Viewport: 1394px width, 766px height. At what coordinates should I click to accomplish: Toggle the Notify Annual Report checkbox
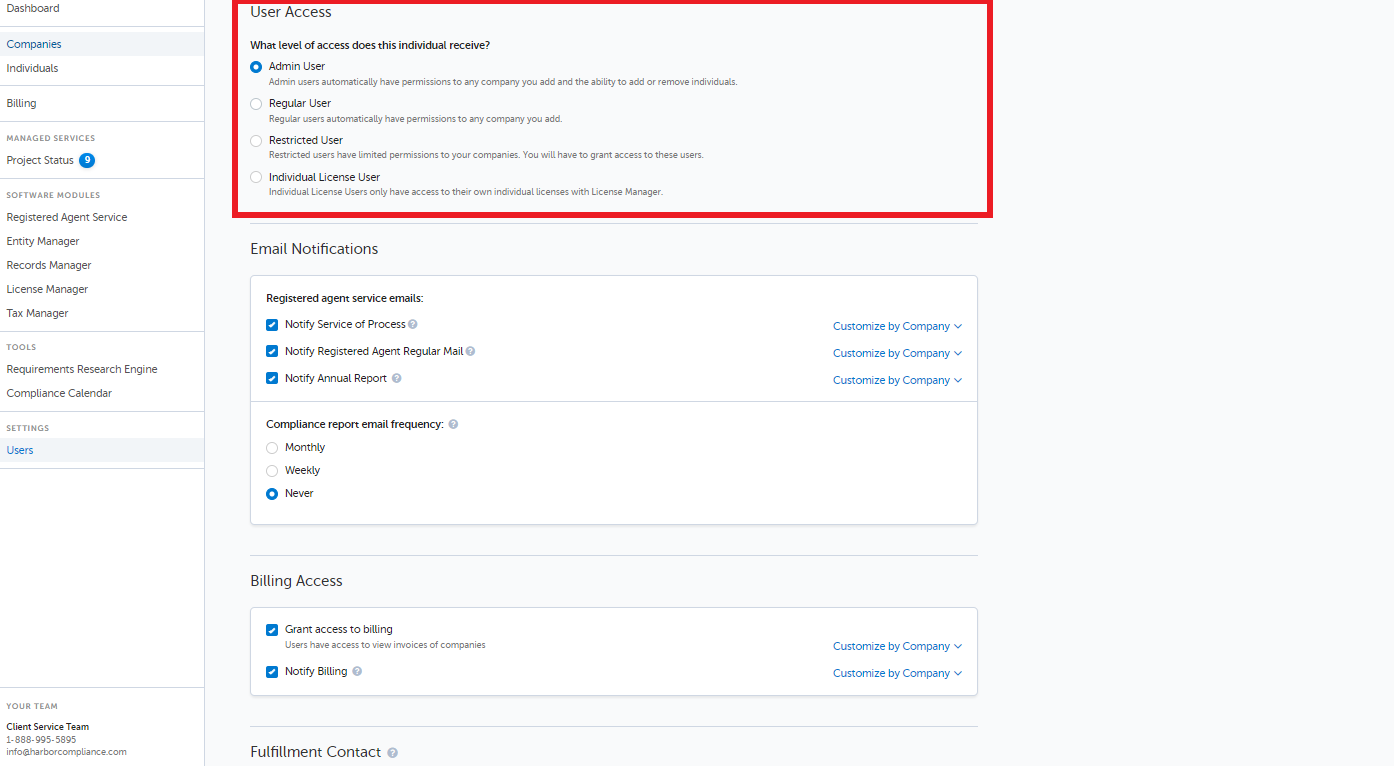point(272,379)
